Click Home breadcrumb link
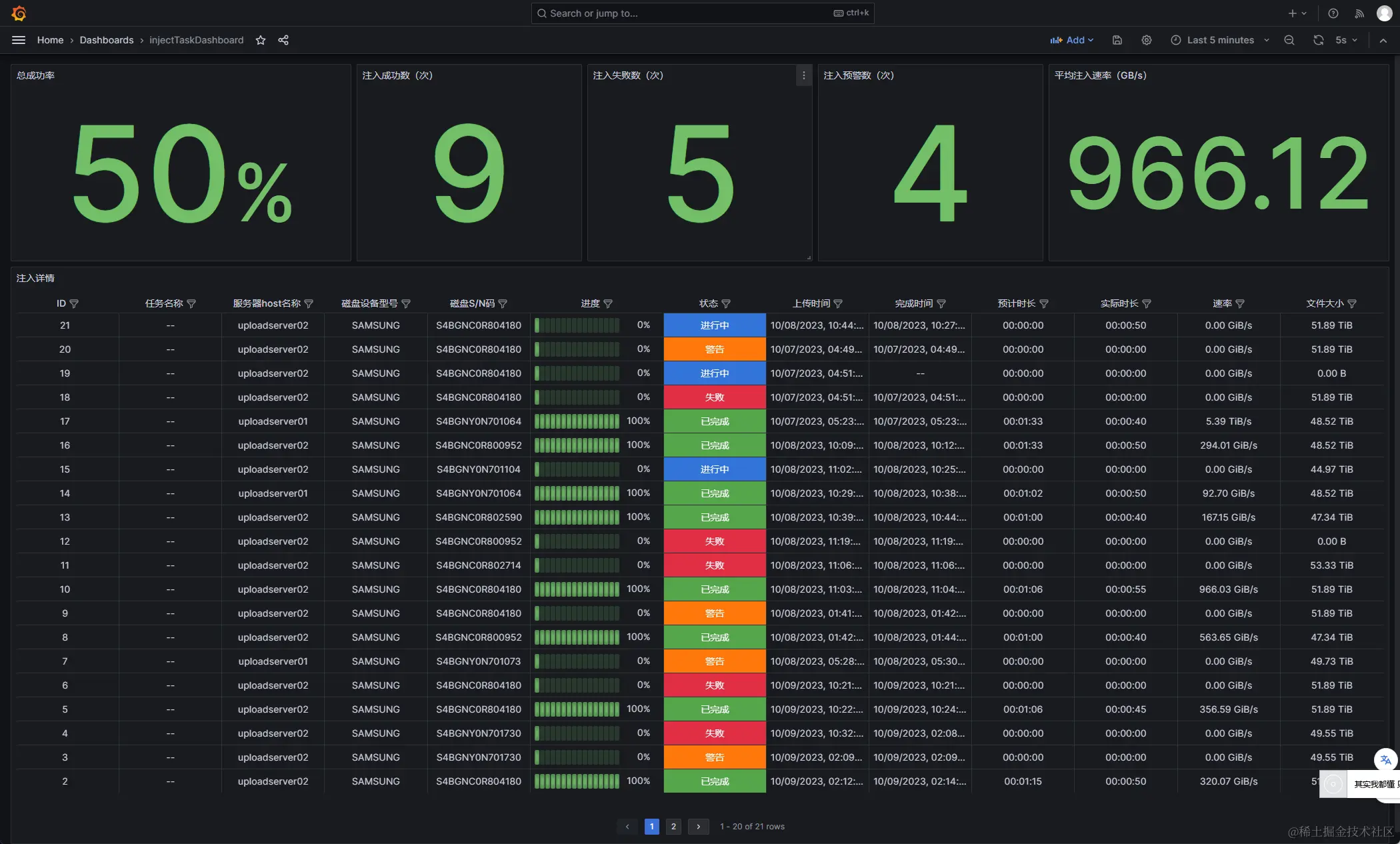 50,40
